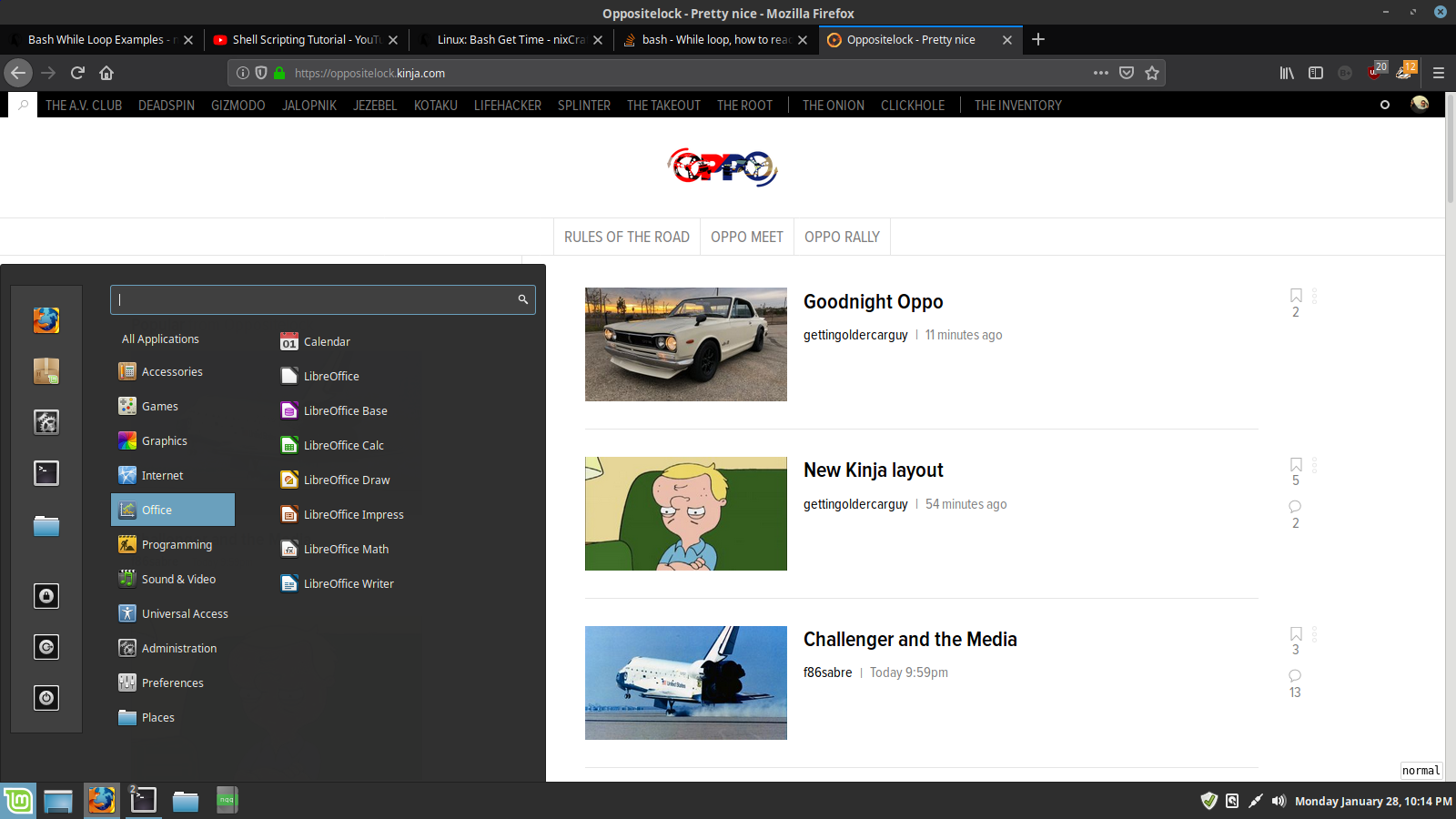1456x819 pixels.
Task: Open Terminal from the menu favorites sidebar
Action: [x=46, y=473]
